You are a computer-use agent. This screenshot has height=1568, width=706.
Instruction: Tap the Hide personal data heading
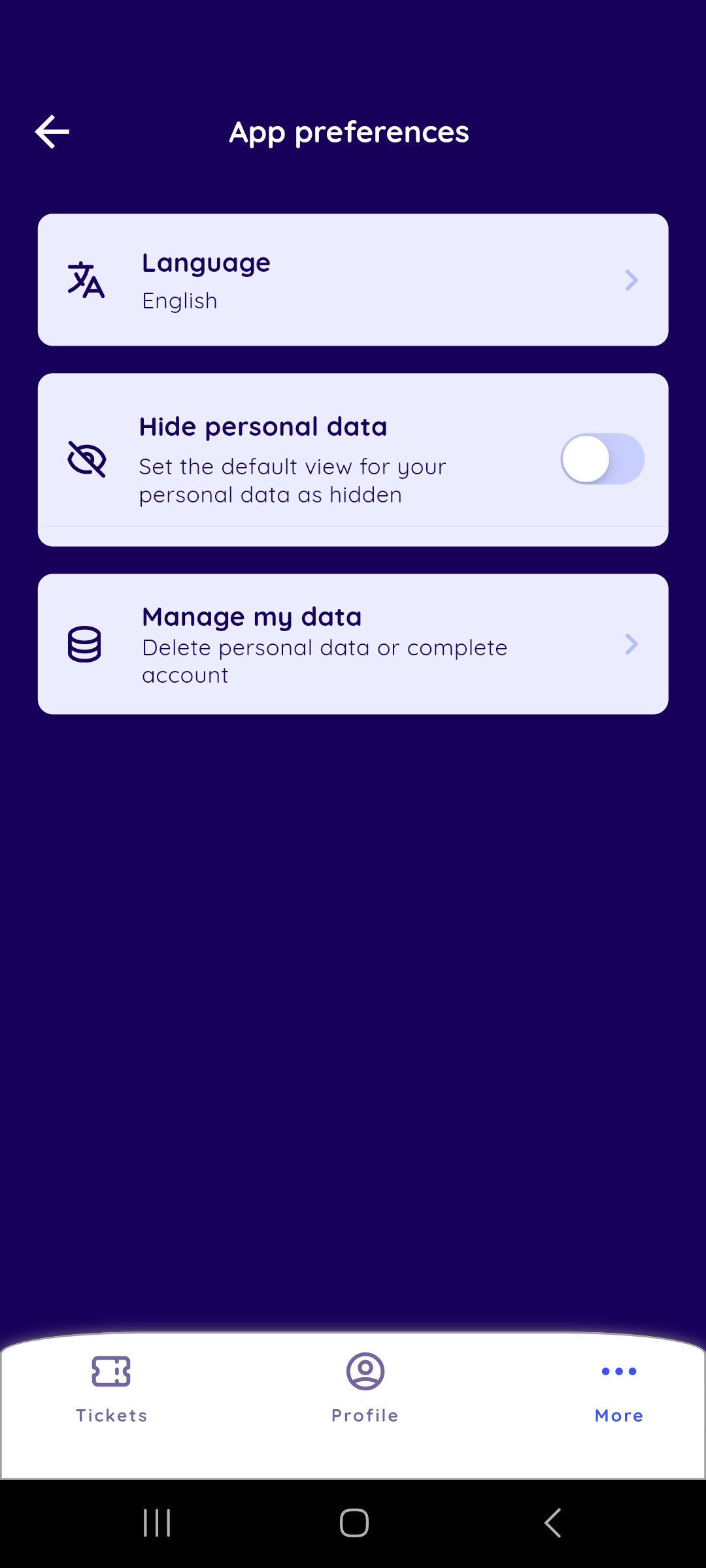263,427
